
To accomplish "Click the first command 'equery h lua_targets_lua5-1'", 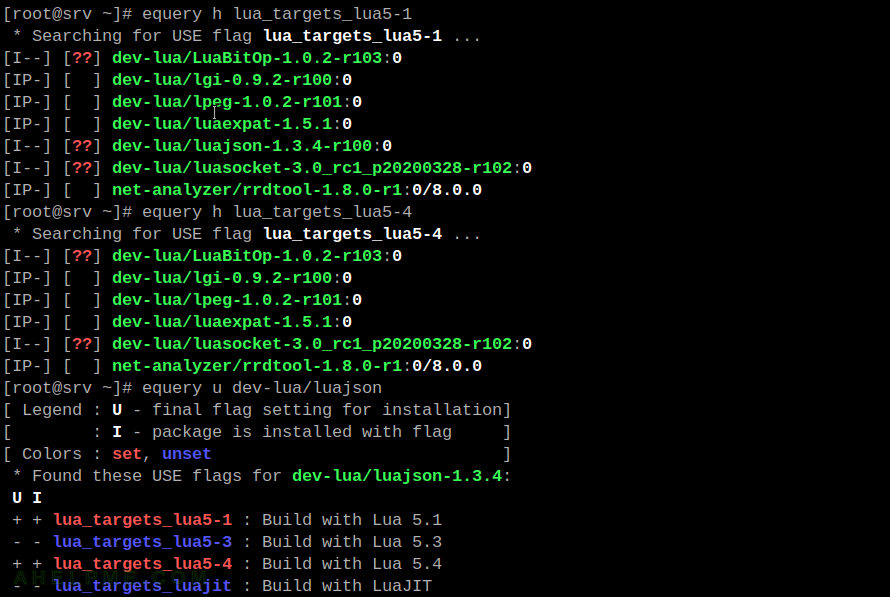I will tap(276, 14).
